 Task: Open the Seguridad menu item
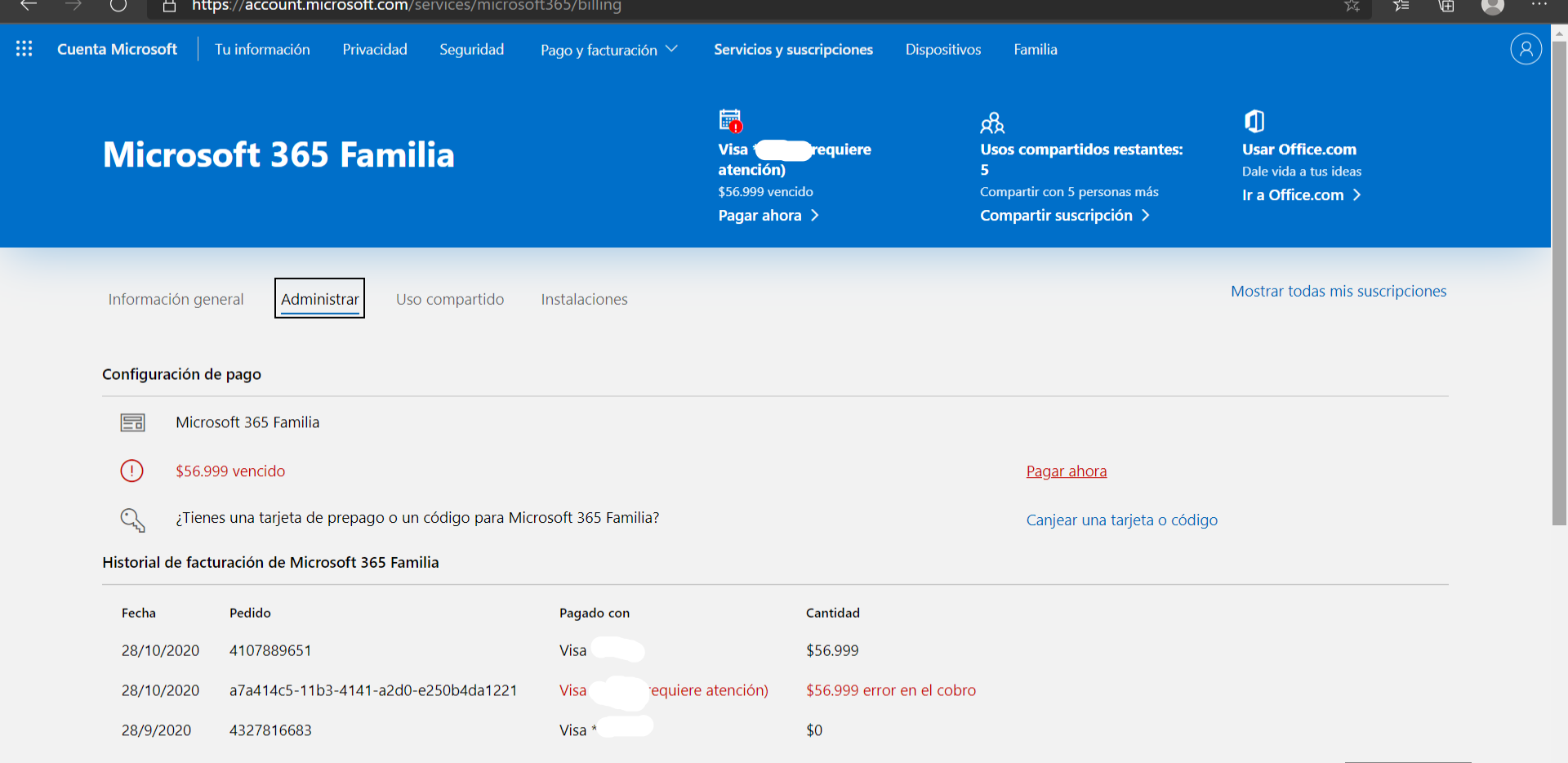(472, 50)
